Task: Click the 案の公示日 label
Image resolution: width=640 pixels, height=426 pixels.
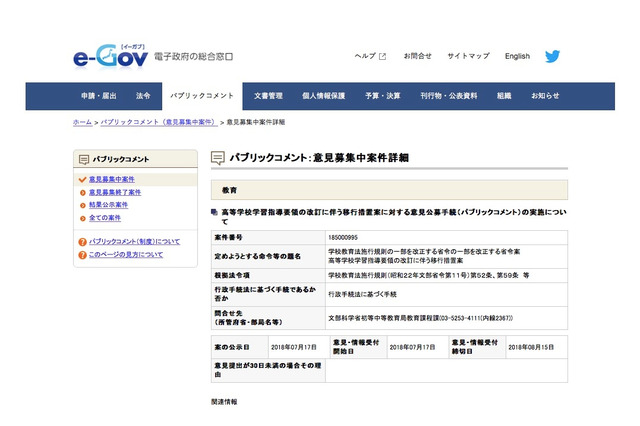Action: [x=232, y=347]
